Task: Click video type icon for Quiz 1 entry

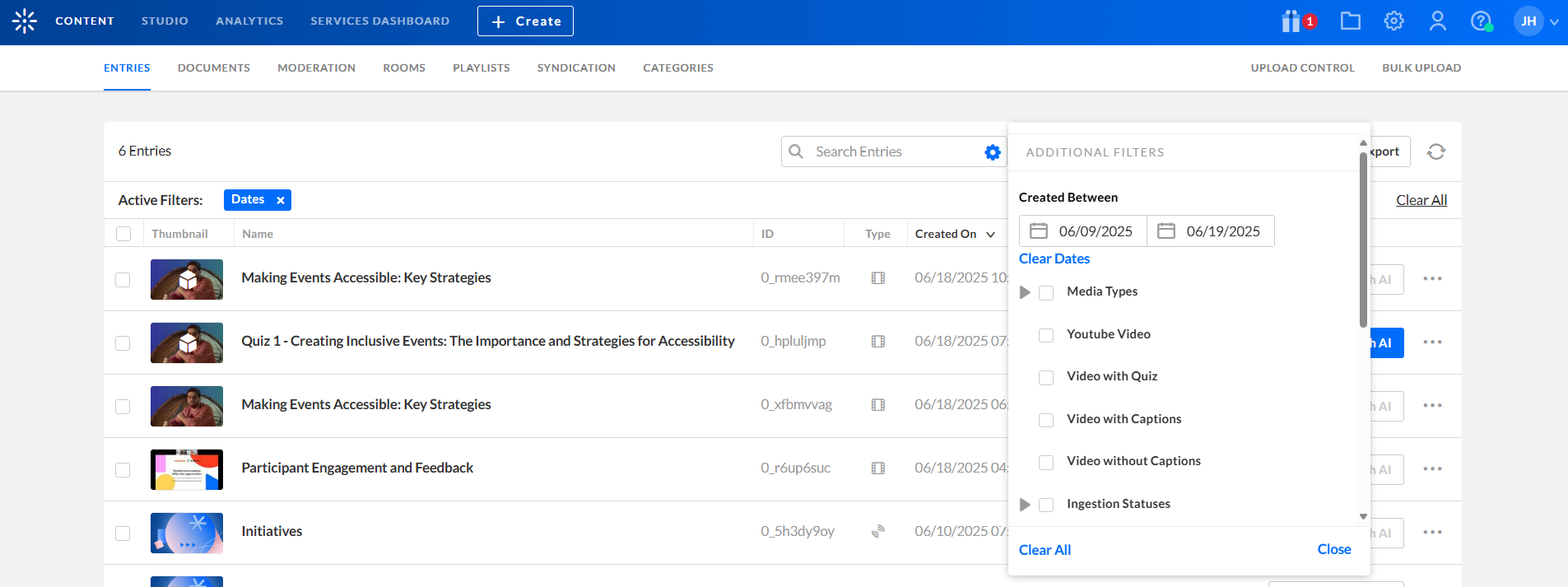Action: coord(878,342)
